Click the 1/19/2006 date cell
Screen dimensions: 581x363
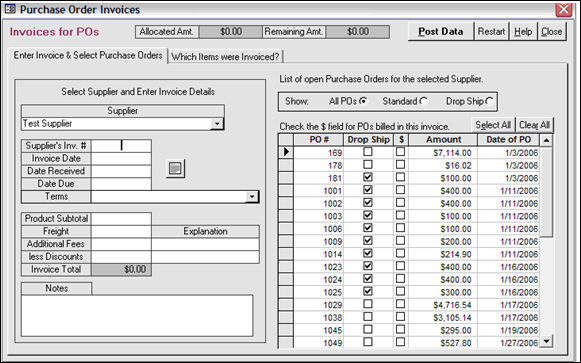point(508,330)
